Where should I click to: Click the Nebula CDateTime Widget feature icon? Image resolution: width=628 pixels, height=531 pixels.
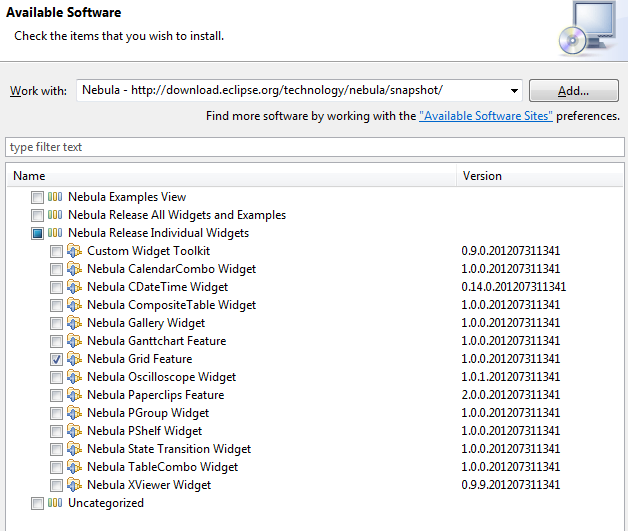tap(74, 287)
